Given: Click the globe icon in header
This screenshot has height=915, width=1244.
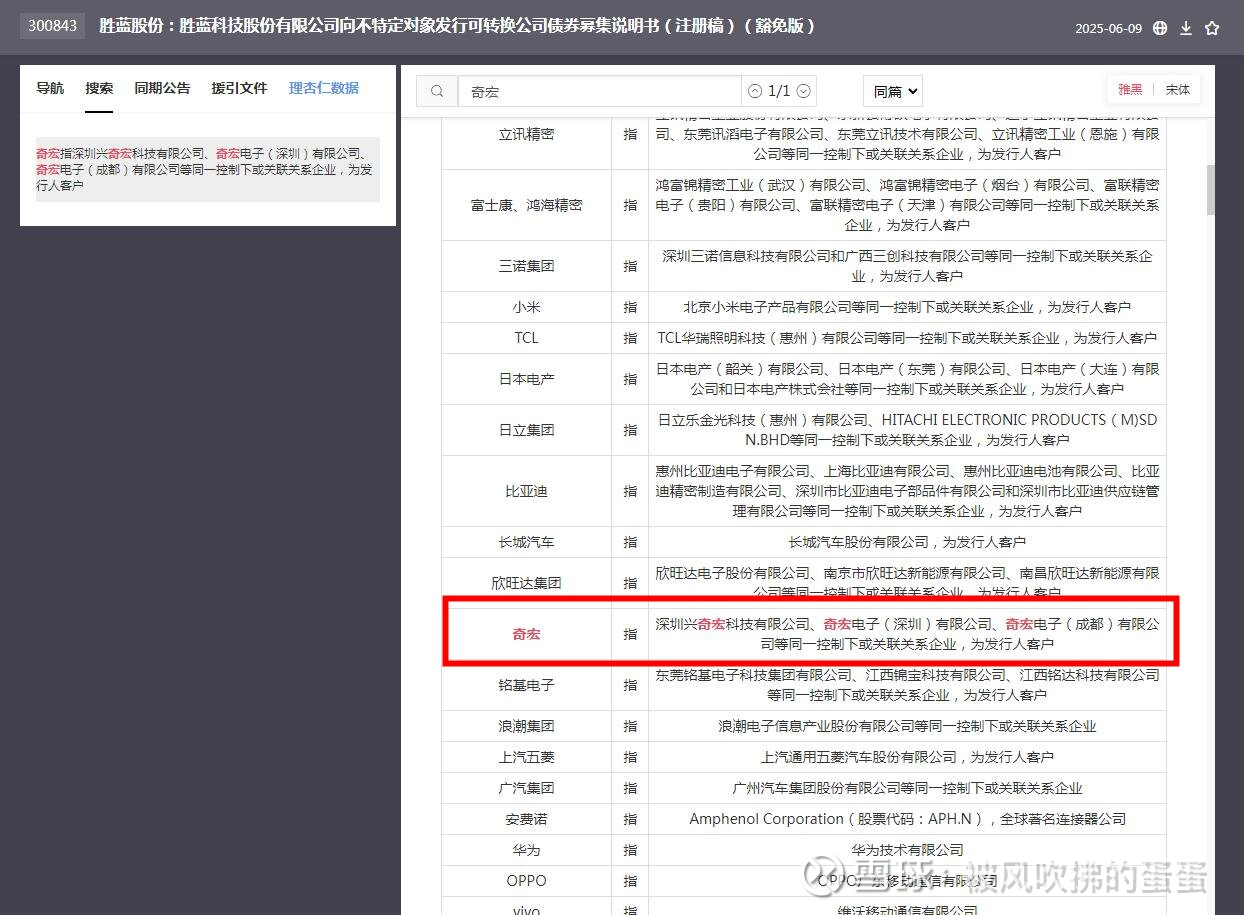Looking at the screenshot, I should [x=1160, y=28].
